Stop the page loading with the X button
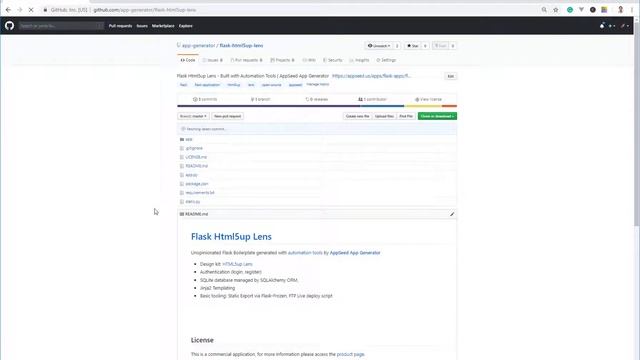The width and height of the screenshot is (640, 360). point(31,10)
